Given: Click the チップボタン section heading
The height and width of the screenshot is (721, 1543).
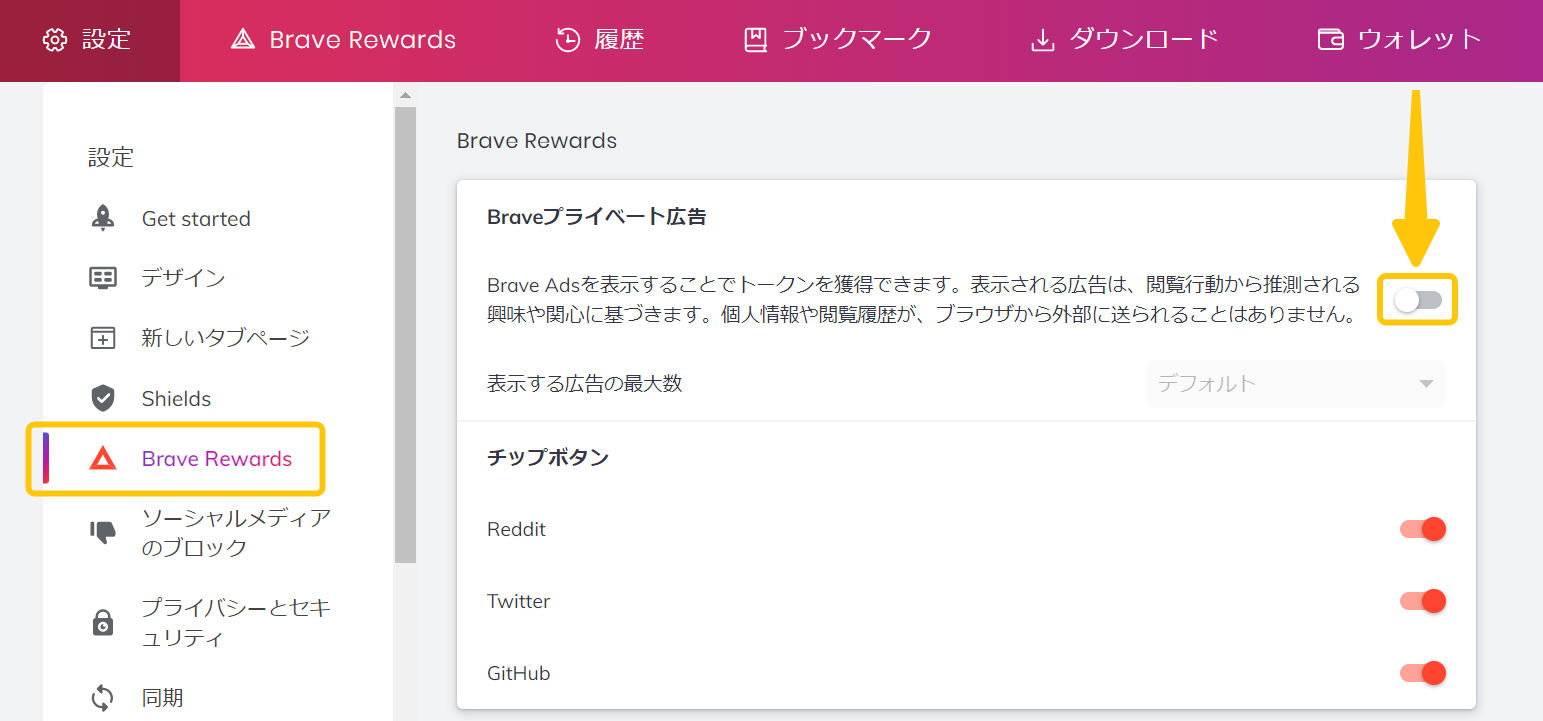Looking at the screenshot, I should click(548, 457).
